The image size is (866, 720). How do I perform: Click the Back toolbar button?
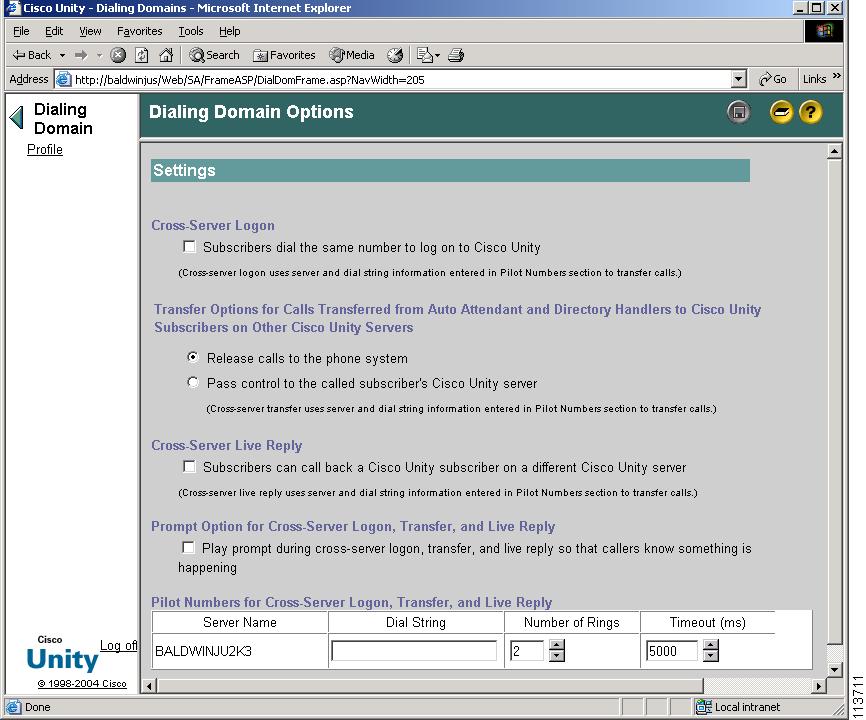32,55
